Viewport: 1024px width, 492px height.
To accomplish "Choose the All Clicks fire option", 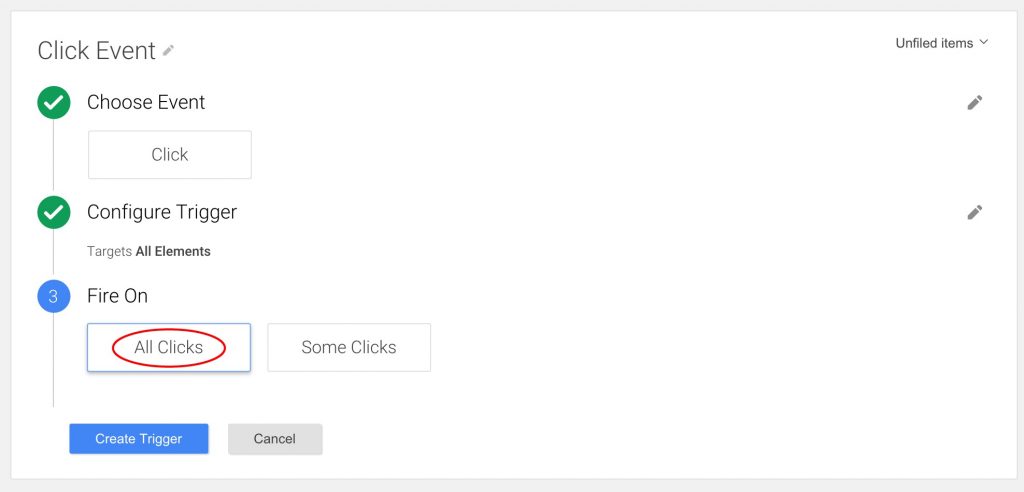I will pos(168,348).
